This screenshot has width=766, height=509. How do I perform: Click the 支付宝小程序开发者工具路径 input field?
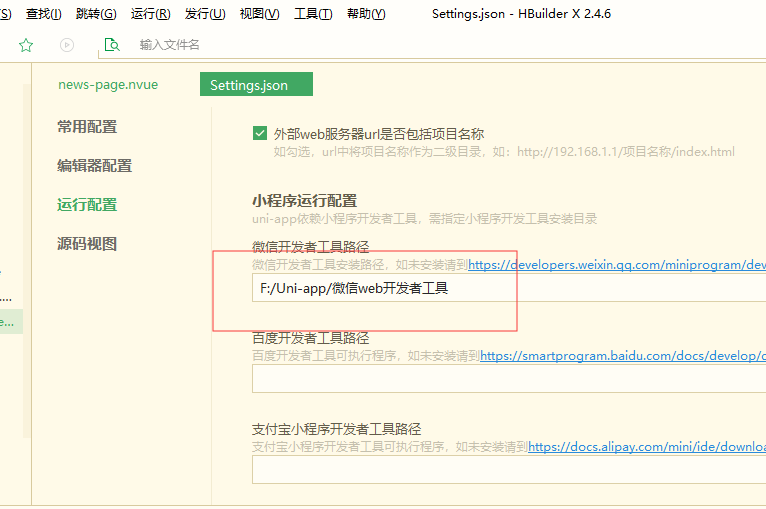(x=509, y=469)
